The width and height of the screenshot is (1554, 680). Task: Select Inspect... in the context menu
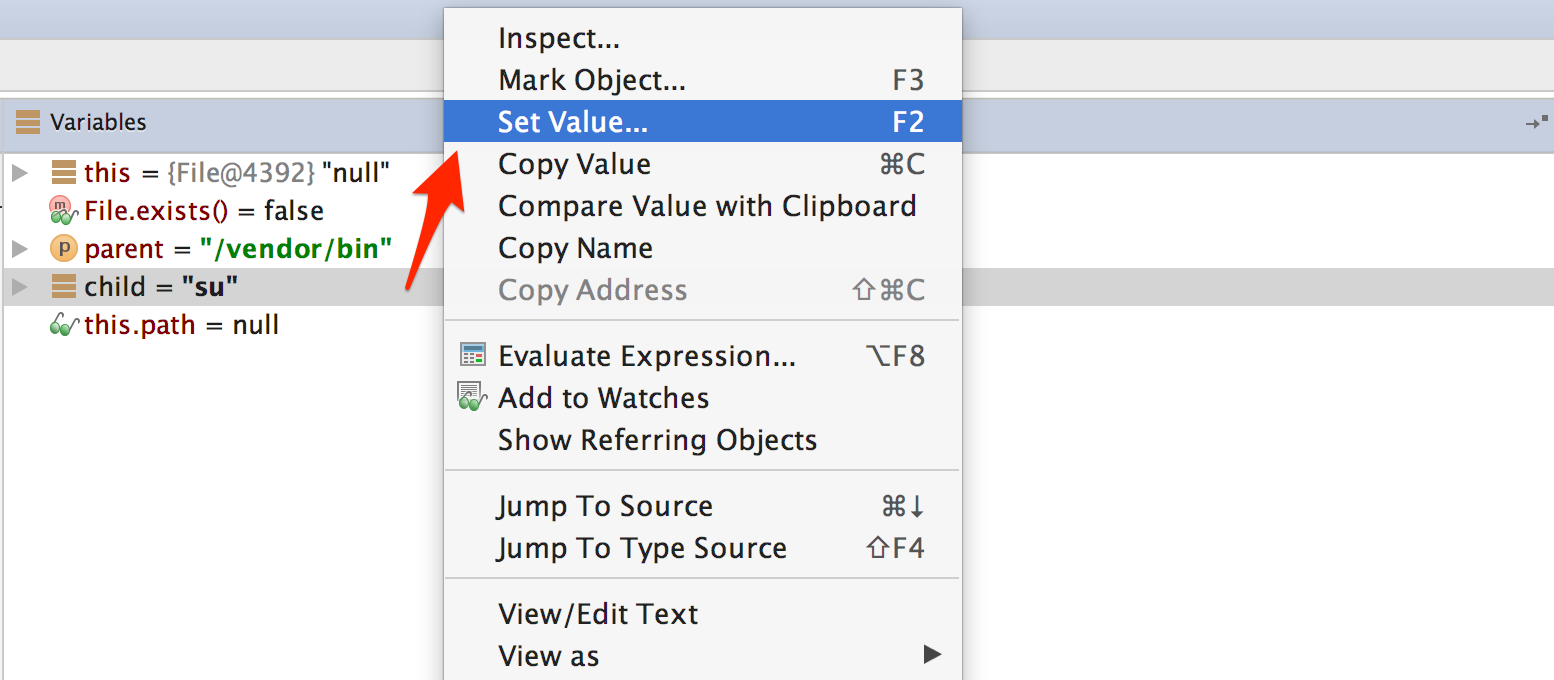(559, 39)
